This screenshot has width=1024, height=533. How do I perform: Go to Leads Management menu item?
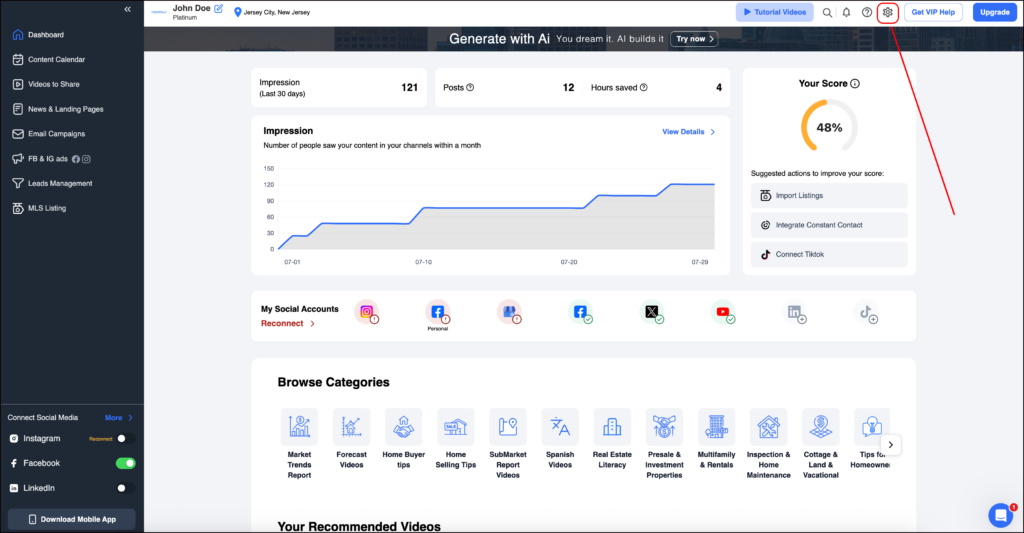(60, 184)
